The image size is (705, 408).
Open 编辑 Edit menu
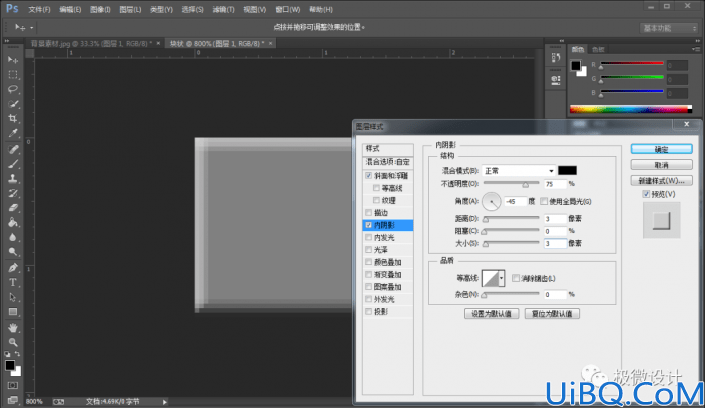(x=70, y=9)
